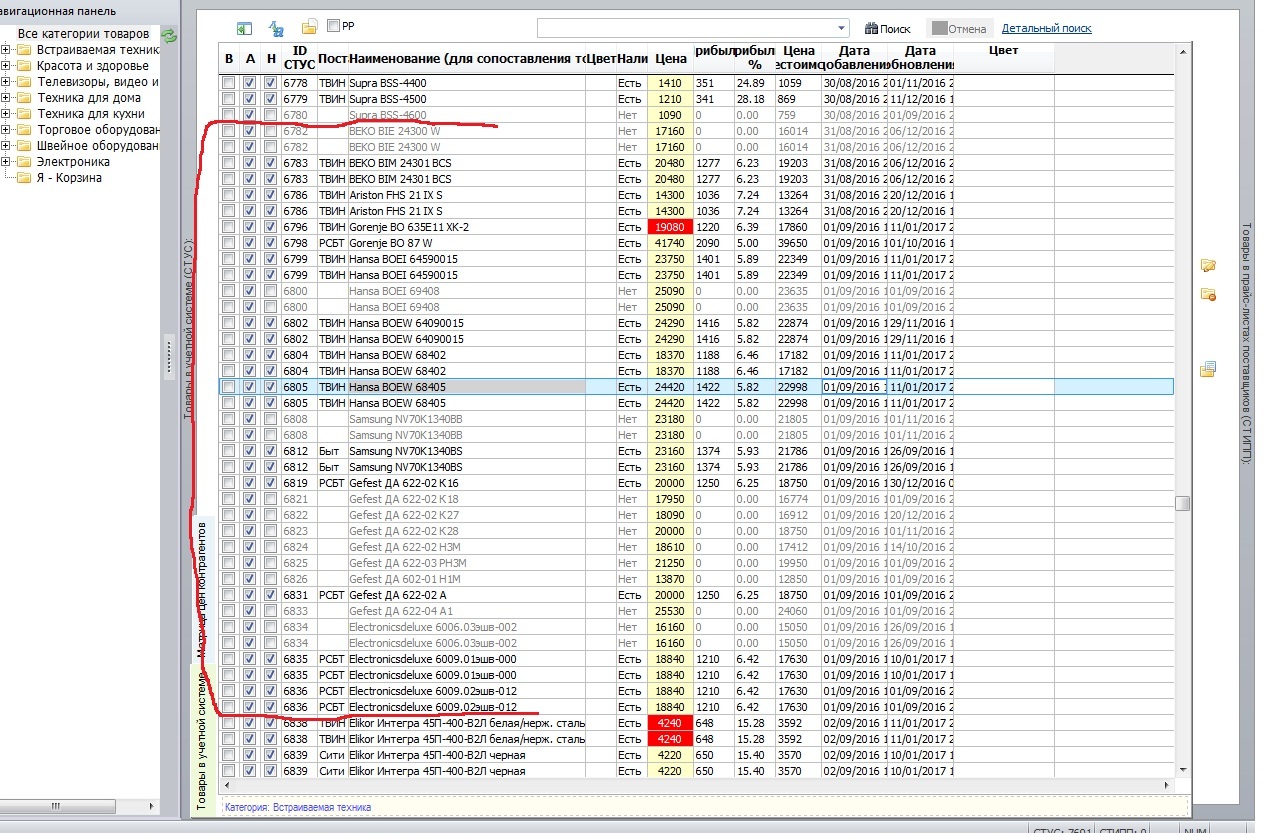
Task: Sort by the Дата обновления column header
Action: click(x=920, y=58)
